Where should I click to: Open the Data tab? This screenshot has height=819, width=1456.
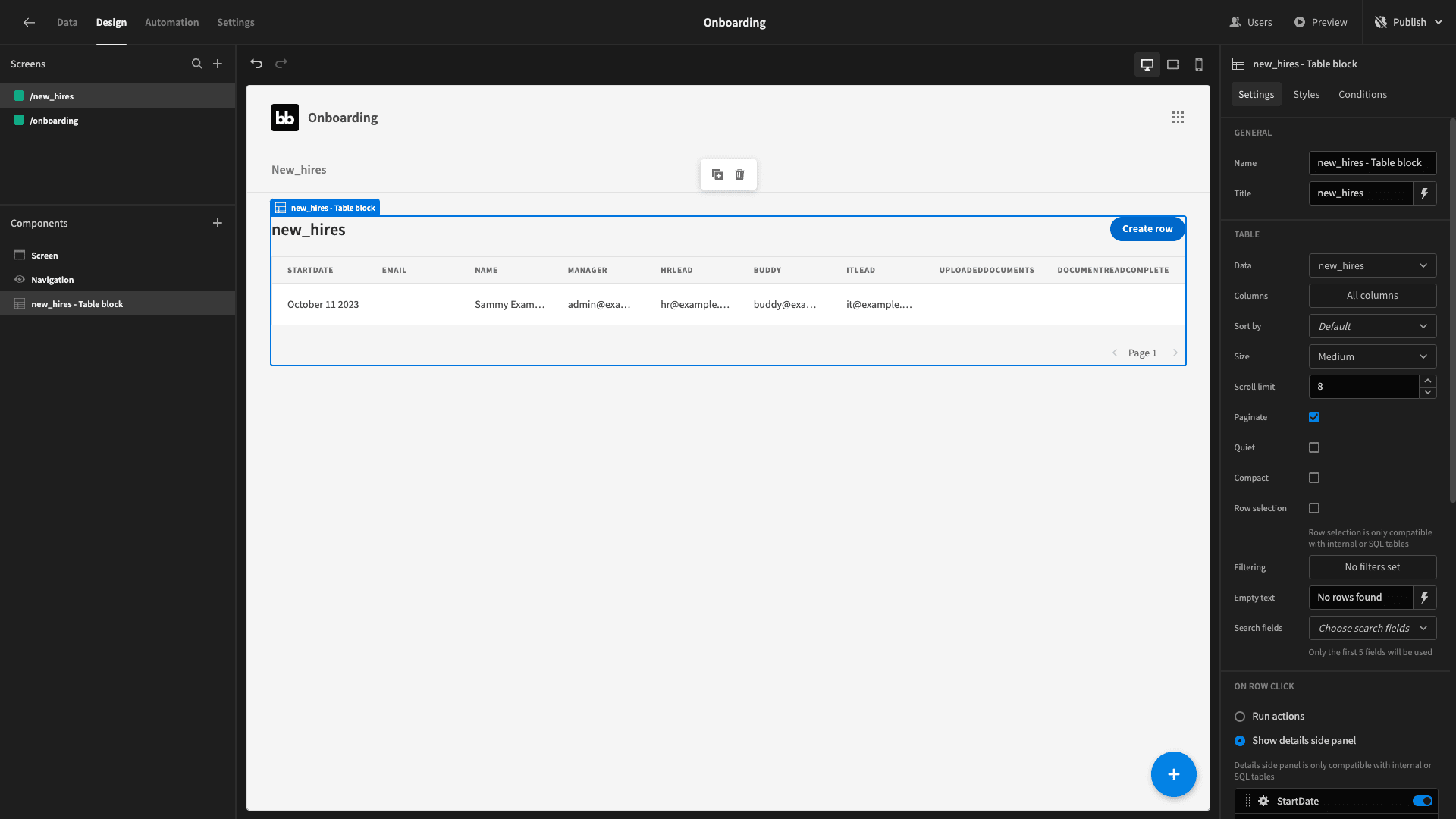click(67, 23)
